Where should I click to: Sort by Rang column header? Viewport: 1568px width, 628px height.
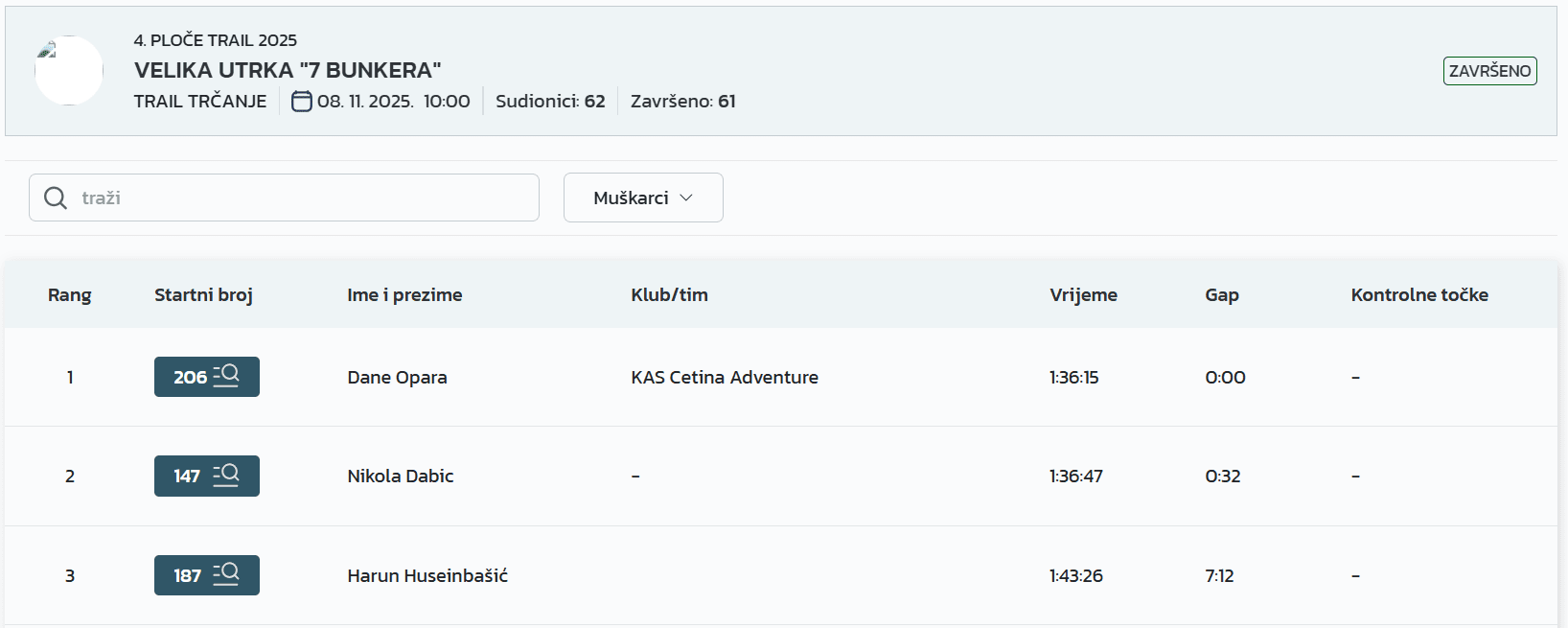point(70,294)
